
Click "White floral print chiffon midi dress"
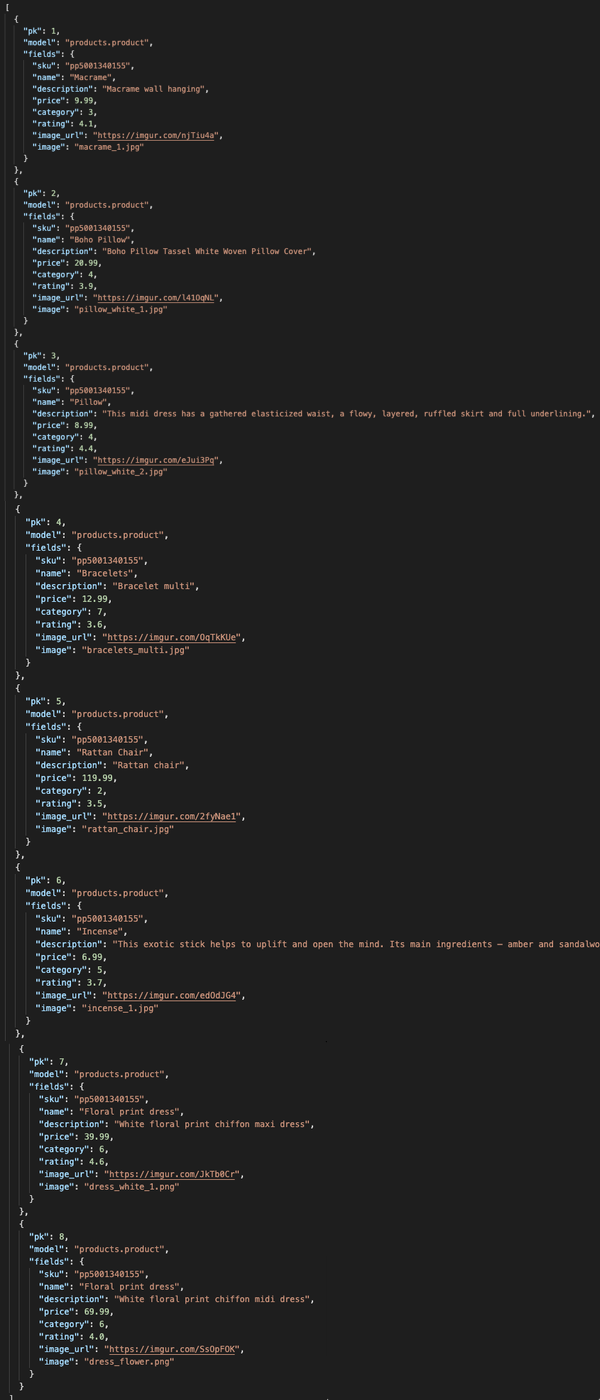pyautogui.click(x=214, y=1298)
